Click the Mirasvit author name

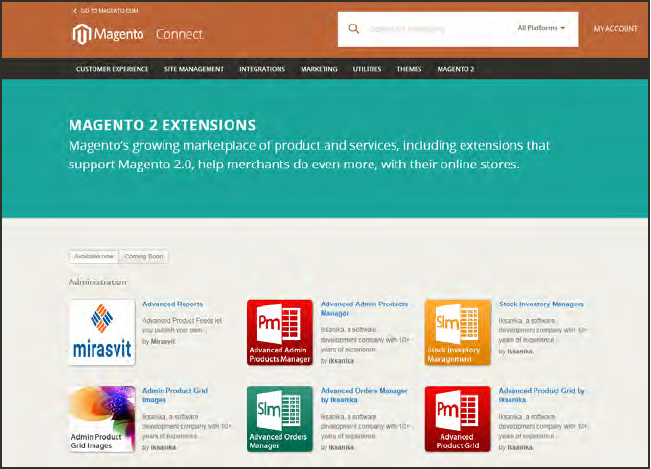pos(163,342)
